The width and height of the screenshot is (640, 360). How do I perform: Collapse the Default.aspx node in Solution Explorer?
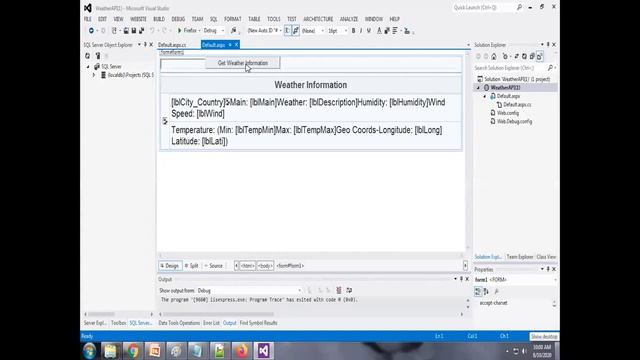coord(485,96)
